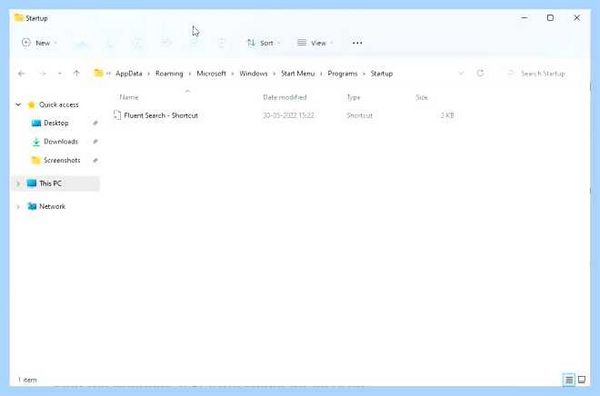The width and height of the screenshot is (600, 396).
Task: Open the recent locations chevron
Action: pyautogui.click(x=60, y=73)
